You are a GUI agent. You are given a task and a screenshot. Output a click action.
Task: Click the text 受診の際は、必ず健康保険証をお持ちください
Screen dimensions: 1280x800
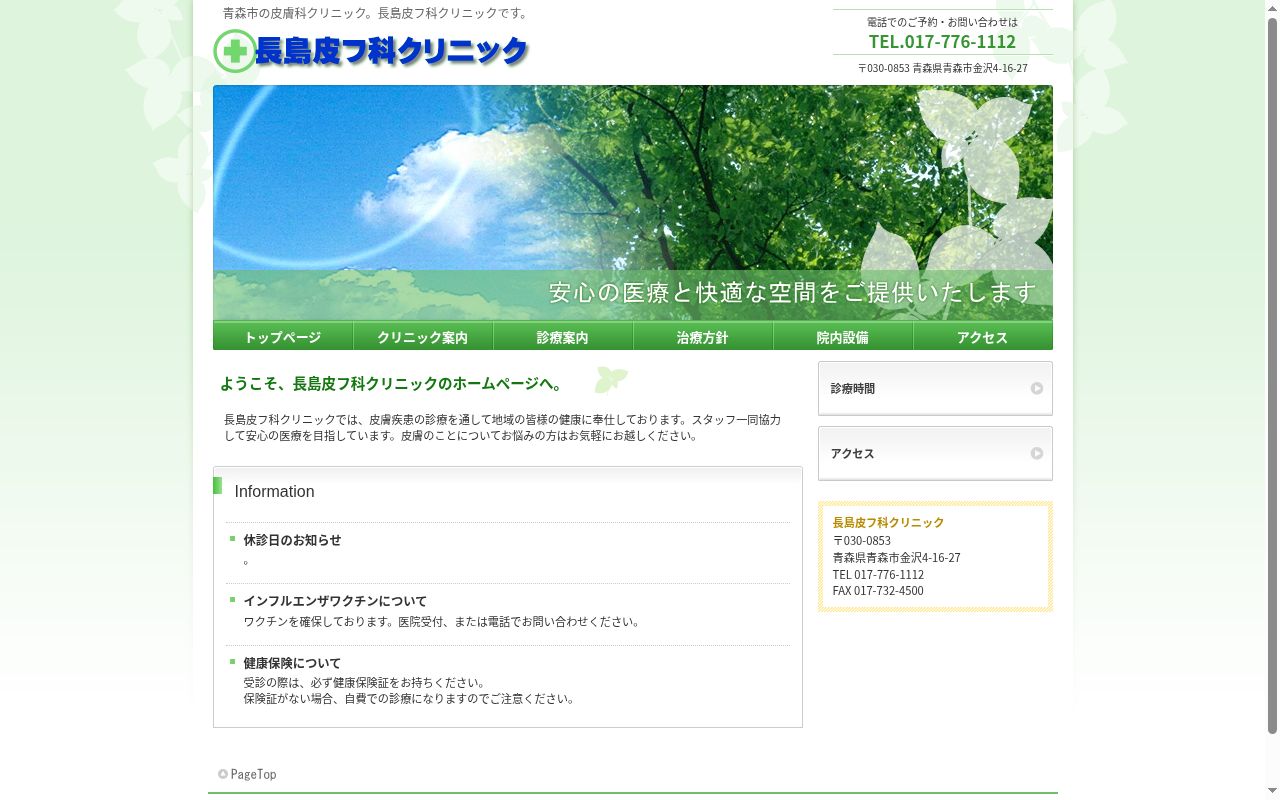coord(364,683)
